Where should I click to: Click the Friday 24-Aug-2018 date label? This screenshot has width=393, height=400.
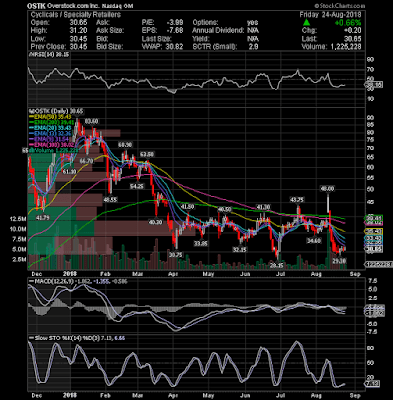330,15
